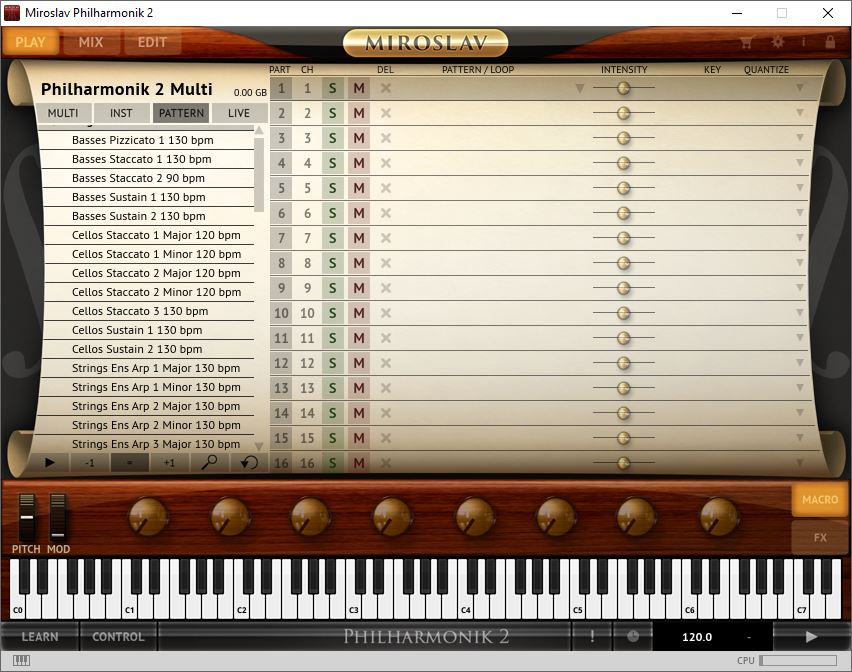Select part number 3
The height and width of the screenshot is (672, 852).
281,138
